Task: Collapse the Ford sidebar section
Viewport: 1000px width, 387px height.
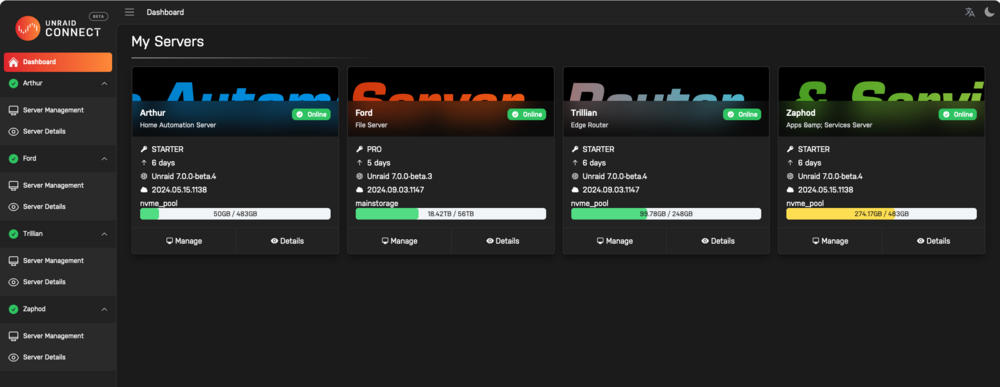Action: 105,159
